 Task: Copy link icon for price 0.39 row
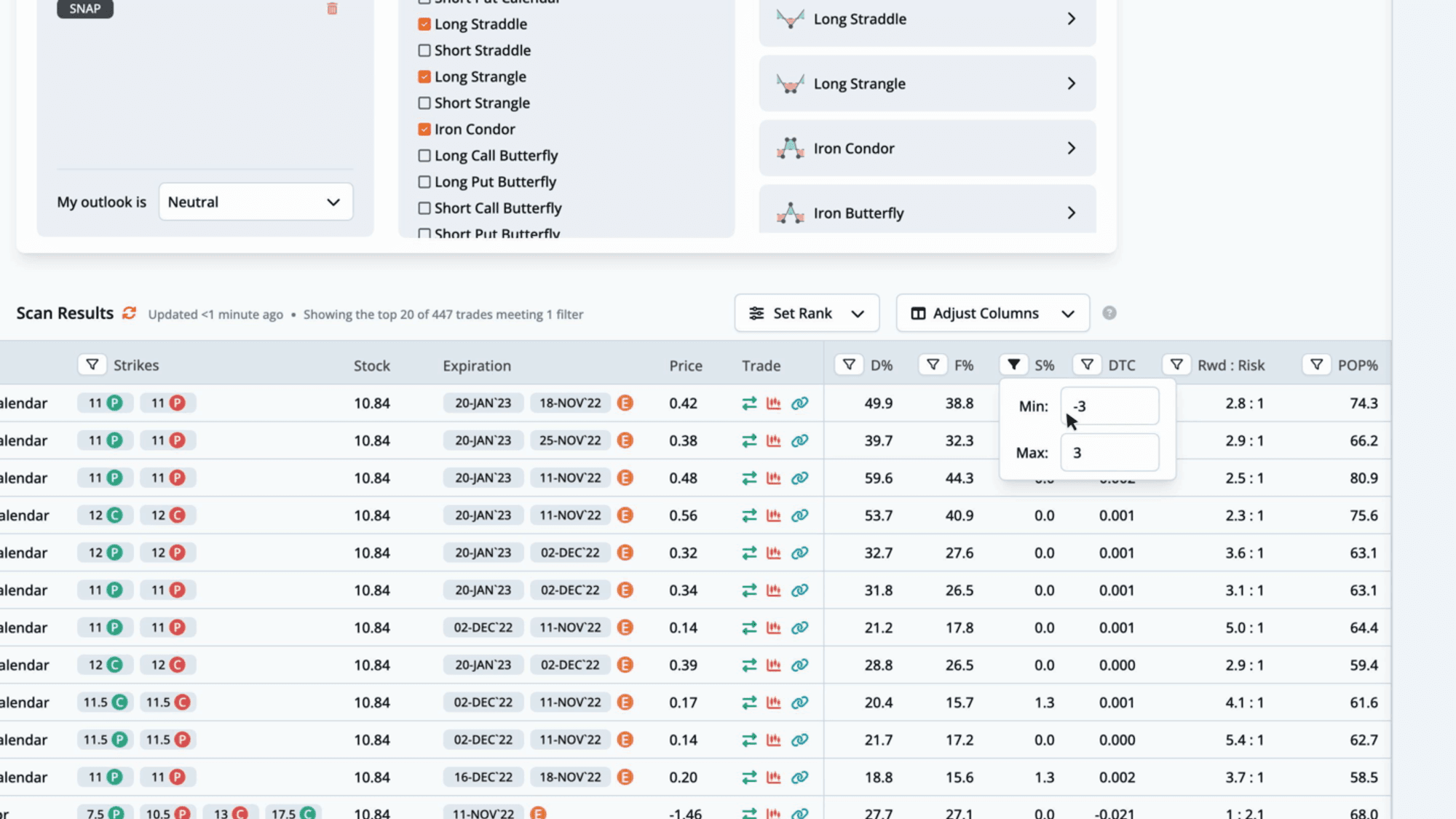point(799,665)
